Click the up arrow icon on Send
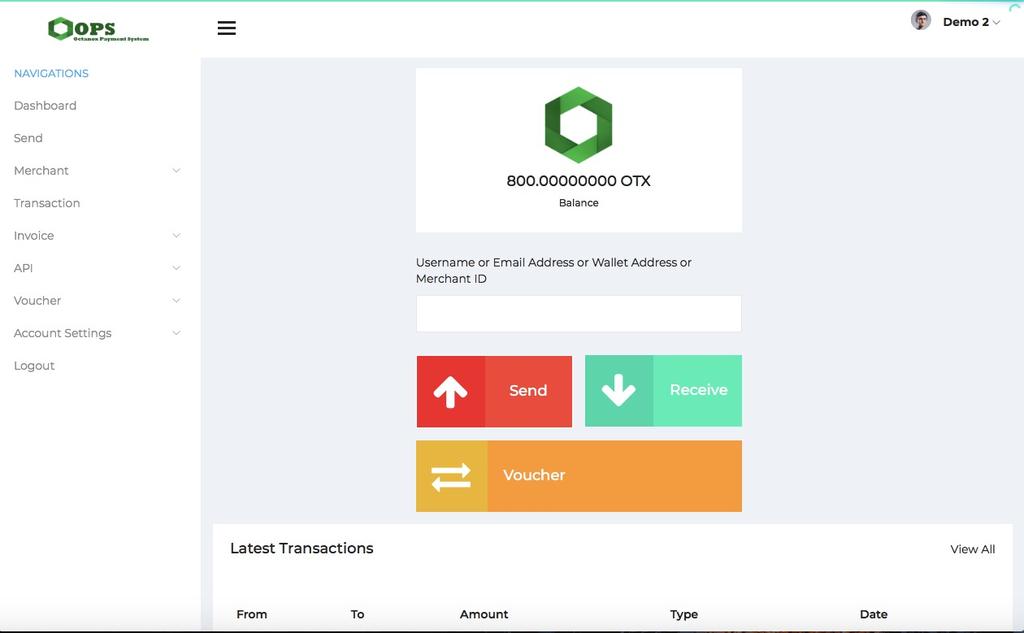 pyautogui.click(x=451, y=391)
